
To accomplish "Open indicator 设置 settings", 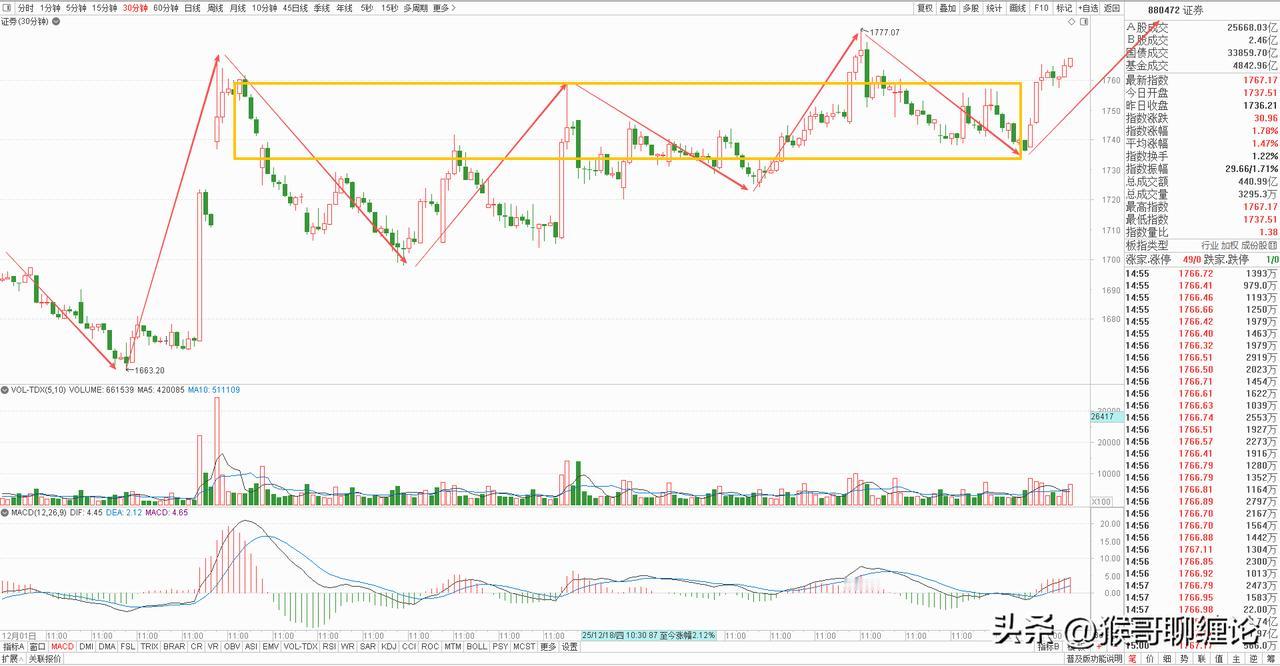I will click(x=569, y=647).
